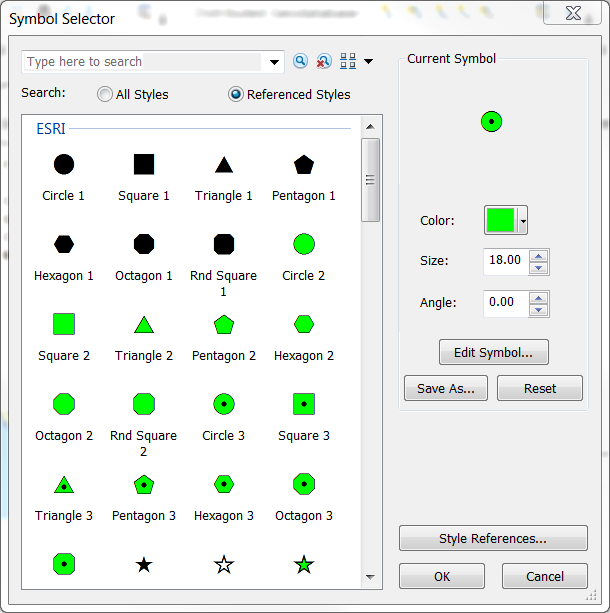Viewport: 610px width, 613px height.
Task: Click the scrollbar down arrow
Action: click(370, 577)
